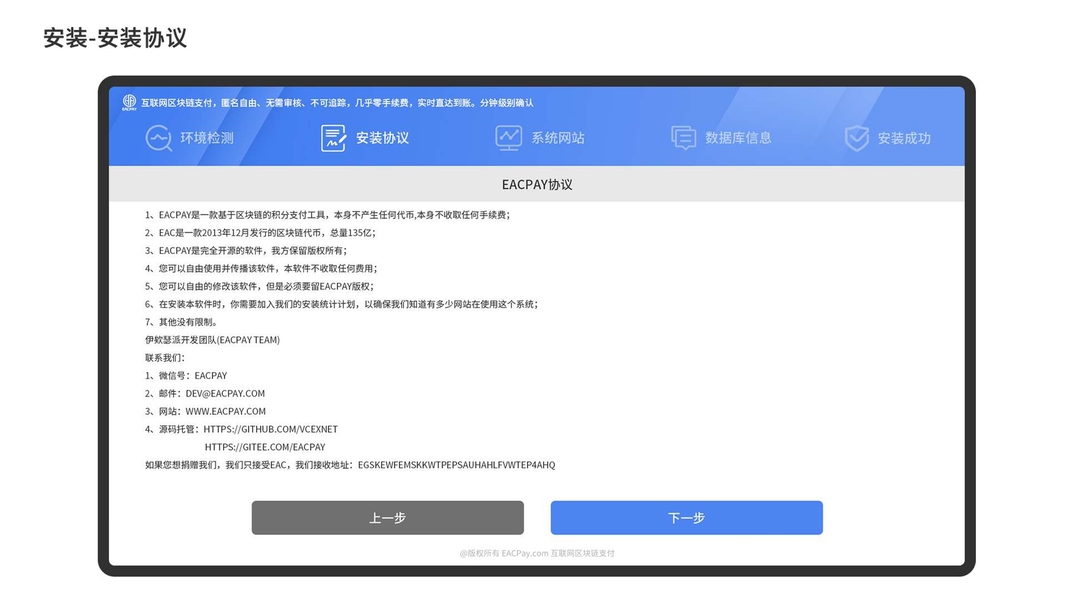Open the HTTPS://GITHUB.COM/VCEXNET link
The width and height of the screenshot is (1067, 600).
(x=271, y=429)
